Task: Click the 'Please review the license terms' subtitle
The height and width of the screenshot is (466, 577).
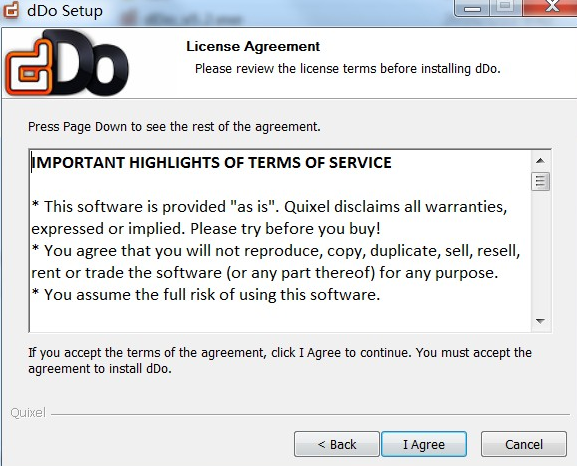Action: point(347,69)
